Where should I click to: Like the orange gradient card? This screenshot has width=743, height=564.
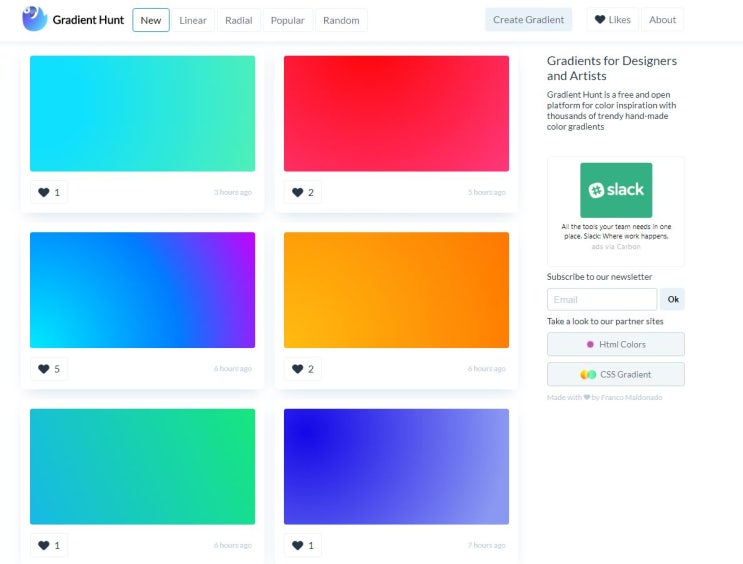tap(303, 369)
